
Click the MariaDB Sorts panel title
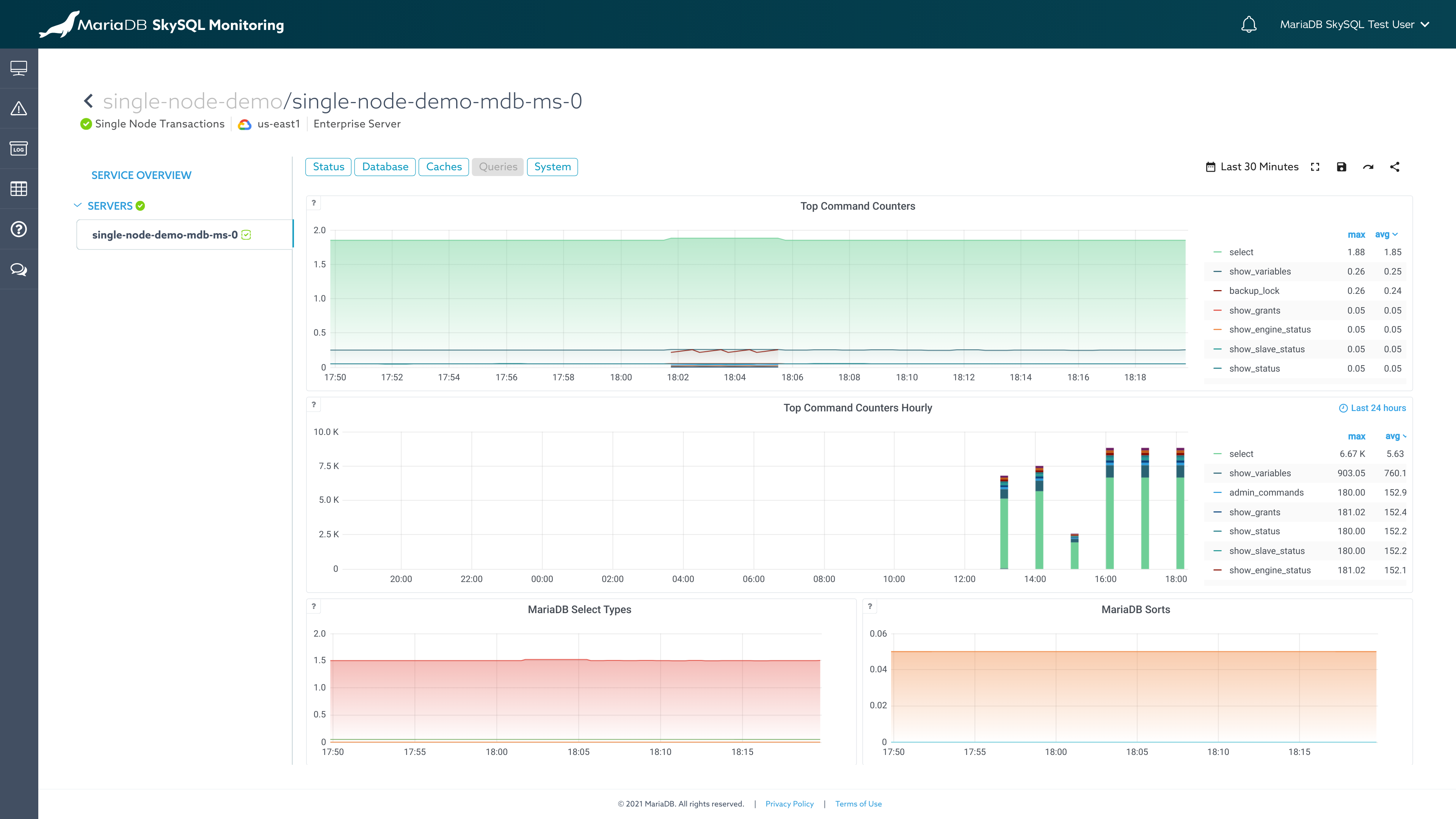tap(1136, 609)
